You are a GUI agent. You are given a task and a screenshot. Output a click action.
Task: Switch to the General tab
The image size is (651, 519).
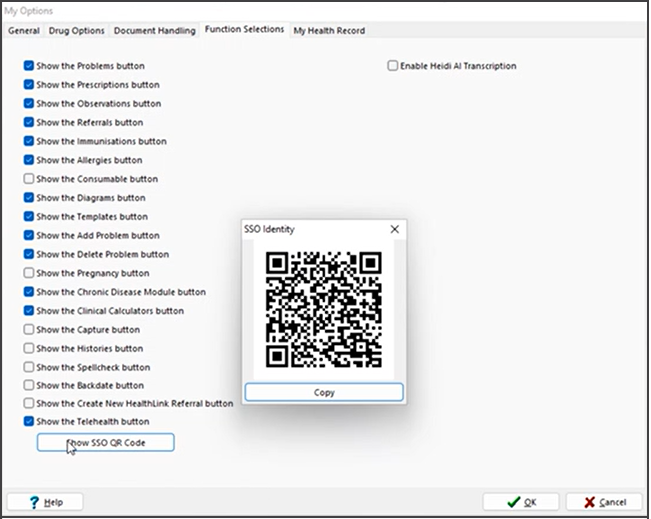pyautogui.click(x=24, y=31)
